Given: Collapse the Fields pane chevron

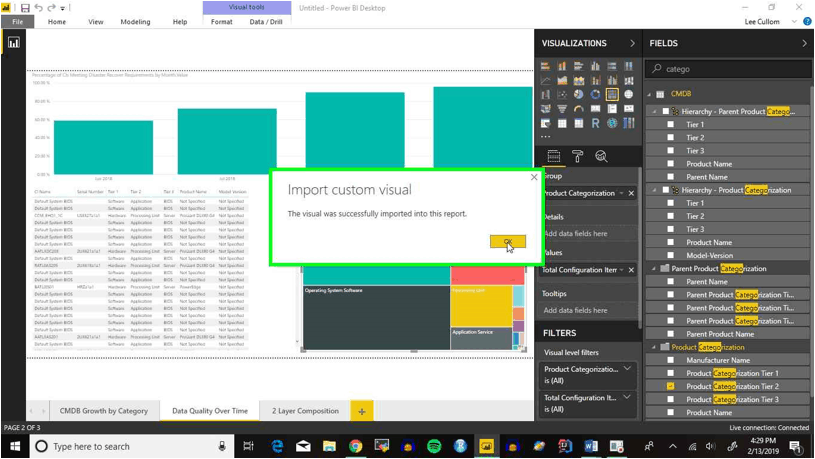Looking at the screenshot, I should point(804,43).
